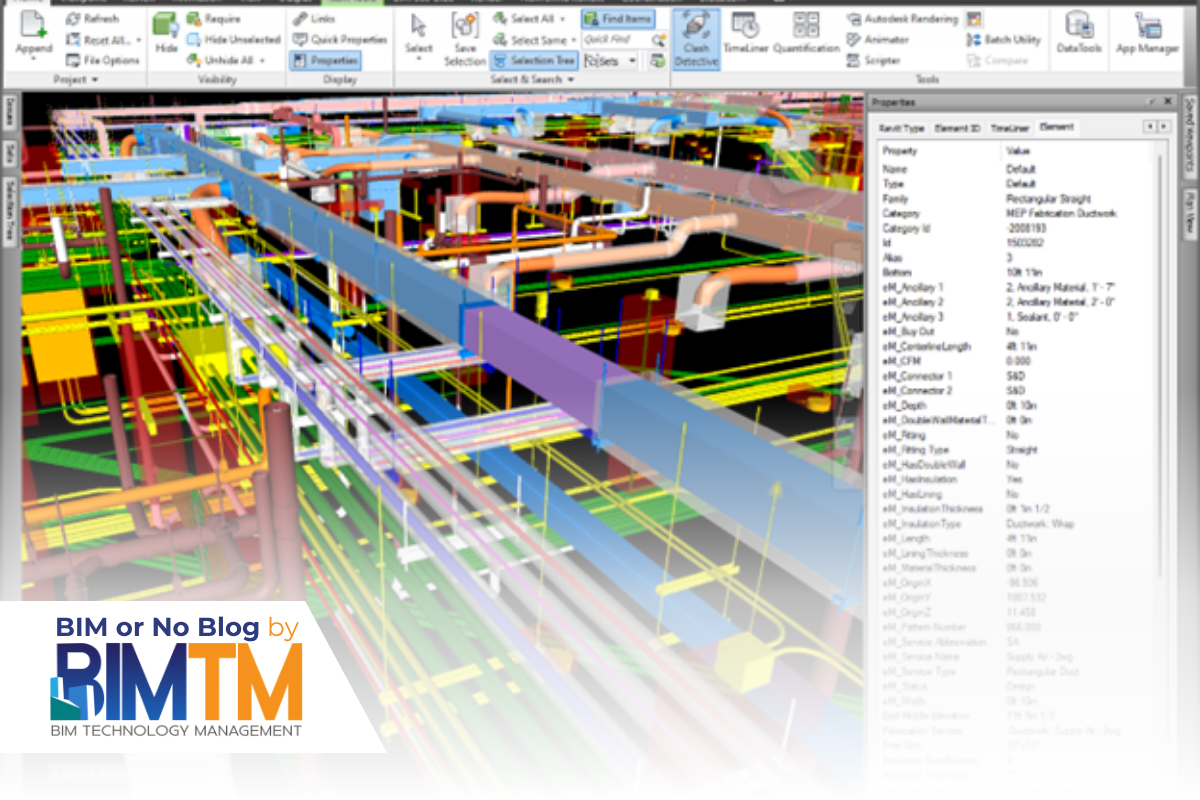Toggle the Properties window button

(324, 60)
